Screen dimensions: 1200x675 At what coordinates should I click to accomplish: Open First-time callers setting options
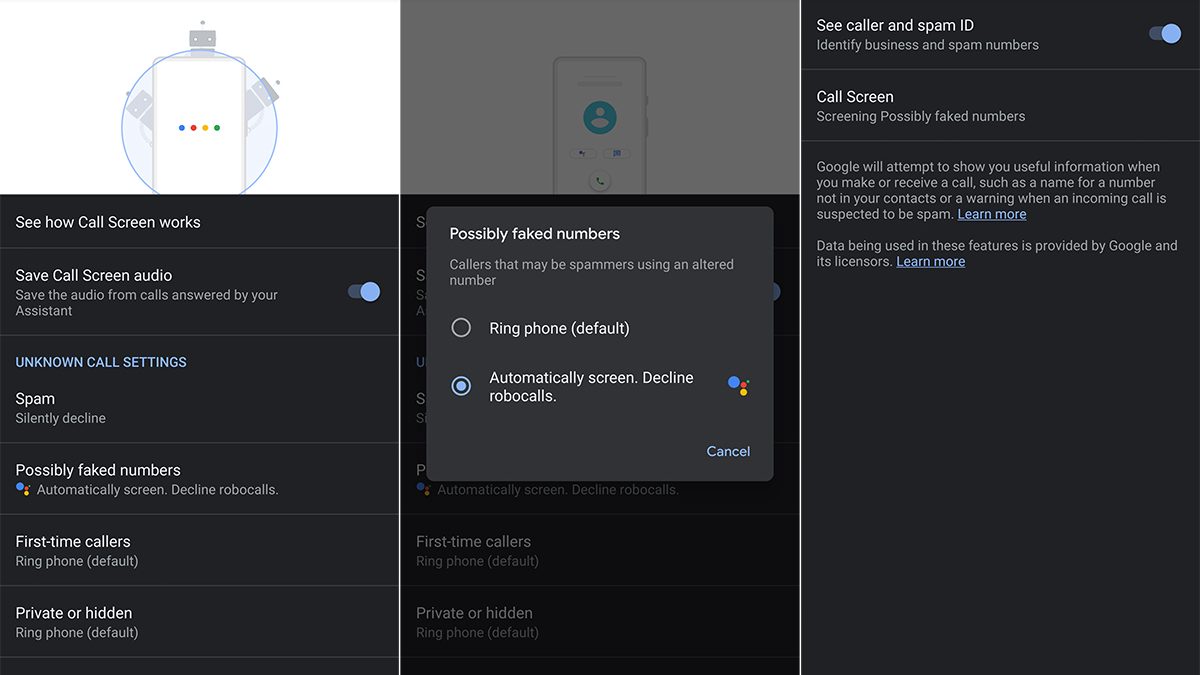pyautogui.click(x=199, y=550)
